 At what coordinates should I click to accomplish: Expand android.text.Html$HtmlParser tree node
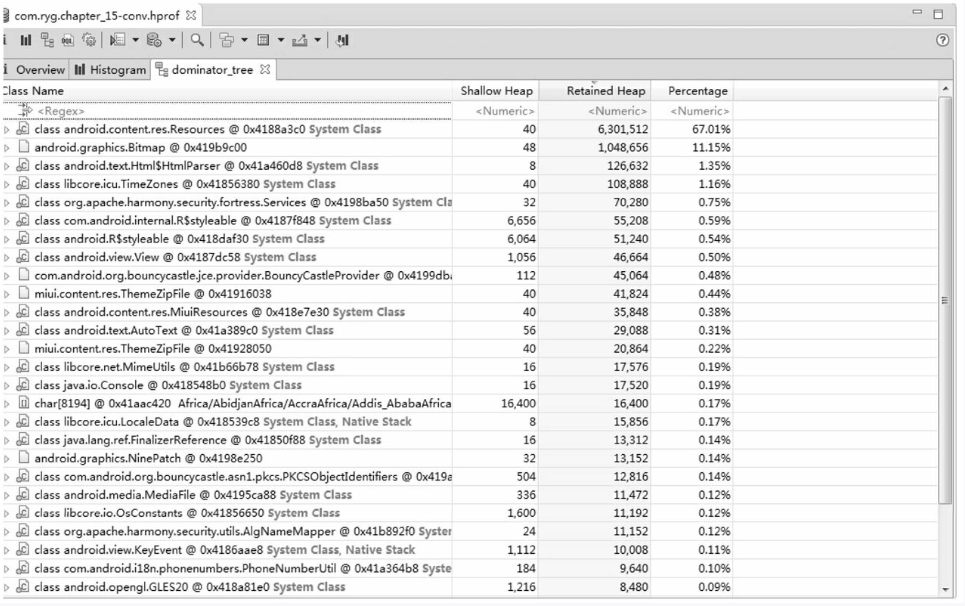tap(7, 166)
